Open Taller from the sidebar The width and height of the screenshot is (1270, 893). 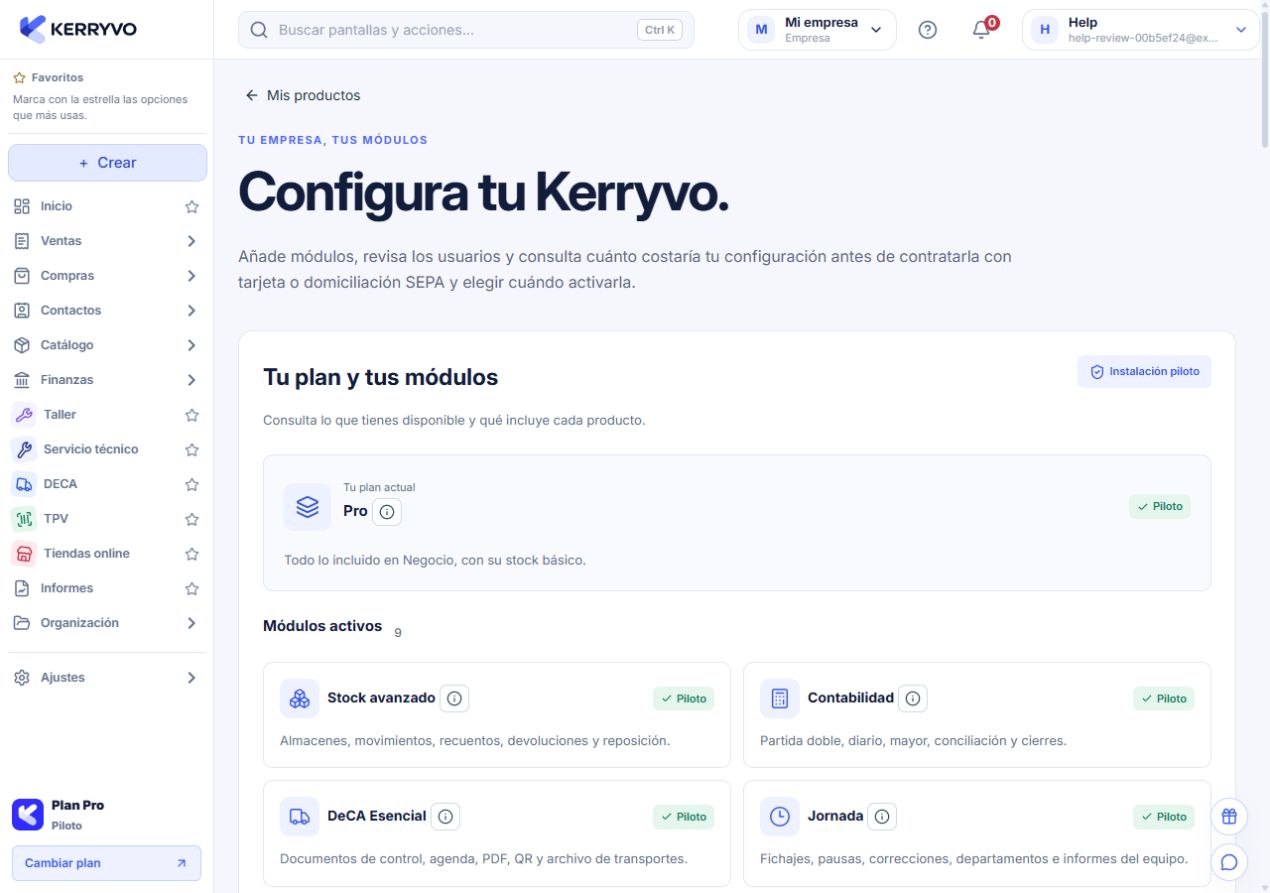click(x=60, y=414)
